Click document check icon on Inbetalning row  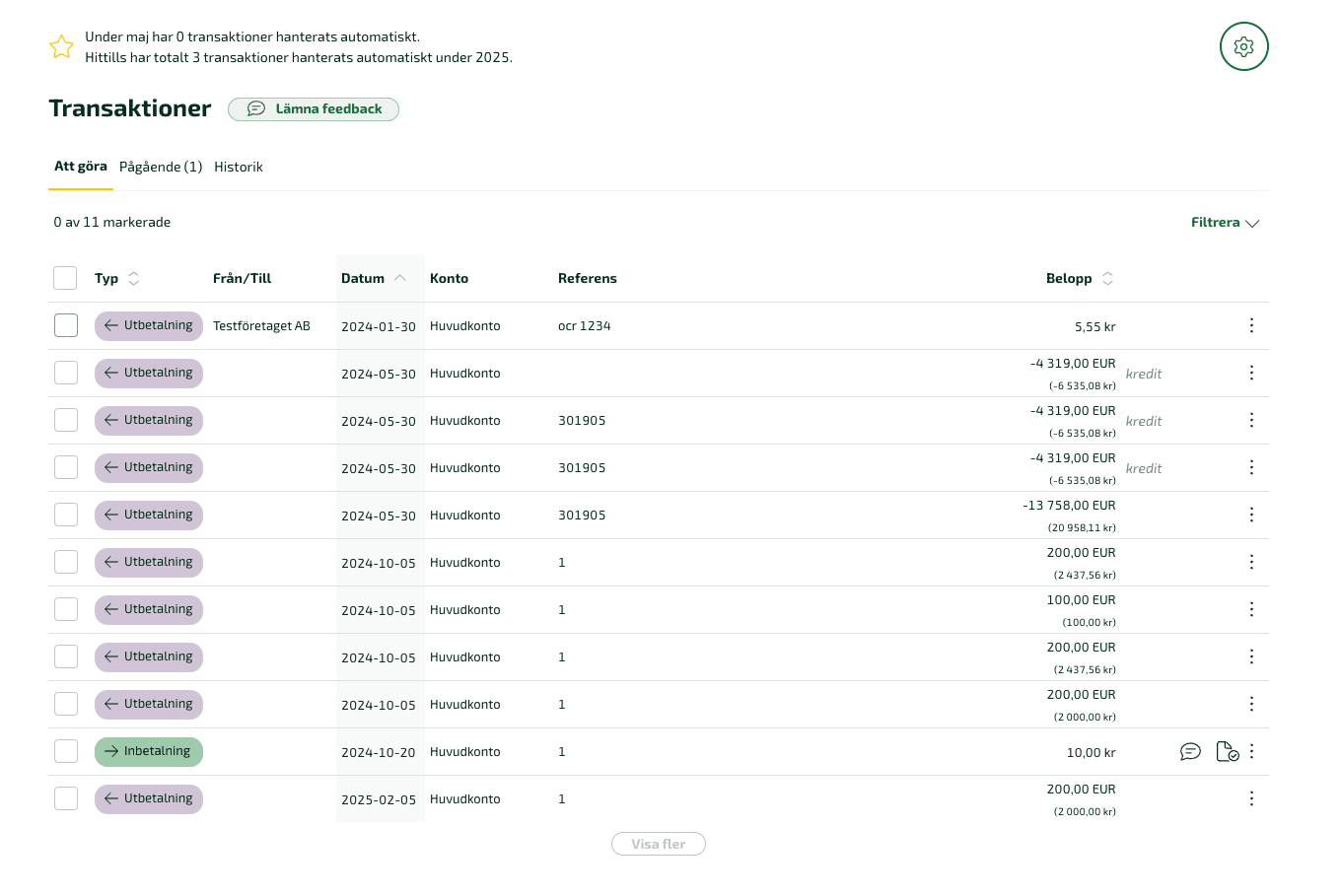point(1227,752)
